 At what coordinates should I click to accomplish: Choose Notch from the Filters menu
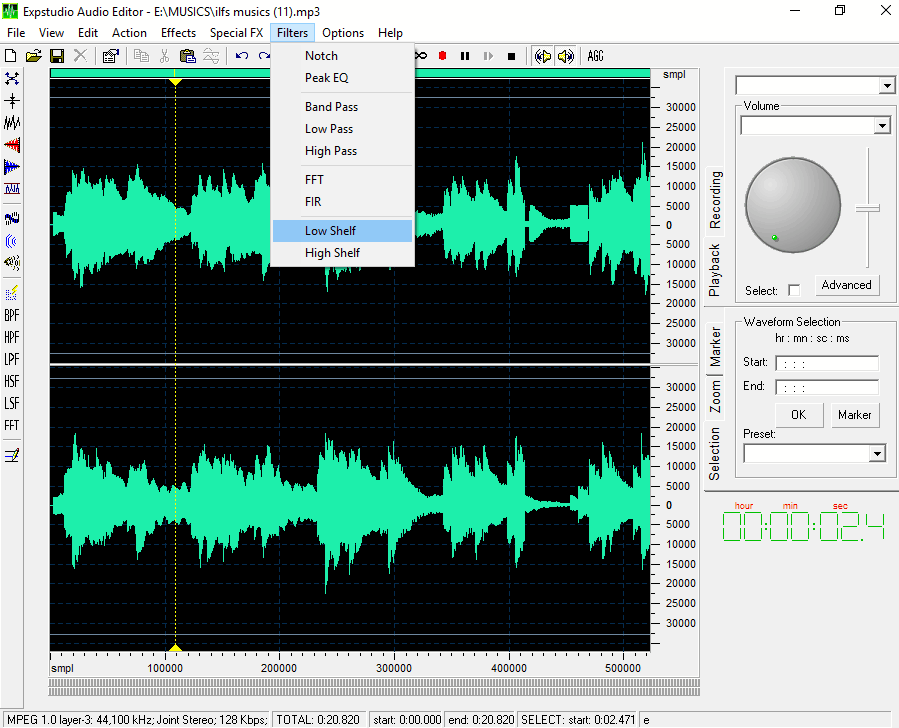click(342, 56)
